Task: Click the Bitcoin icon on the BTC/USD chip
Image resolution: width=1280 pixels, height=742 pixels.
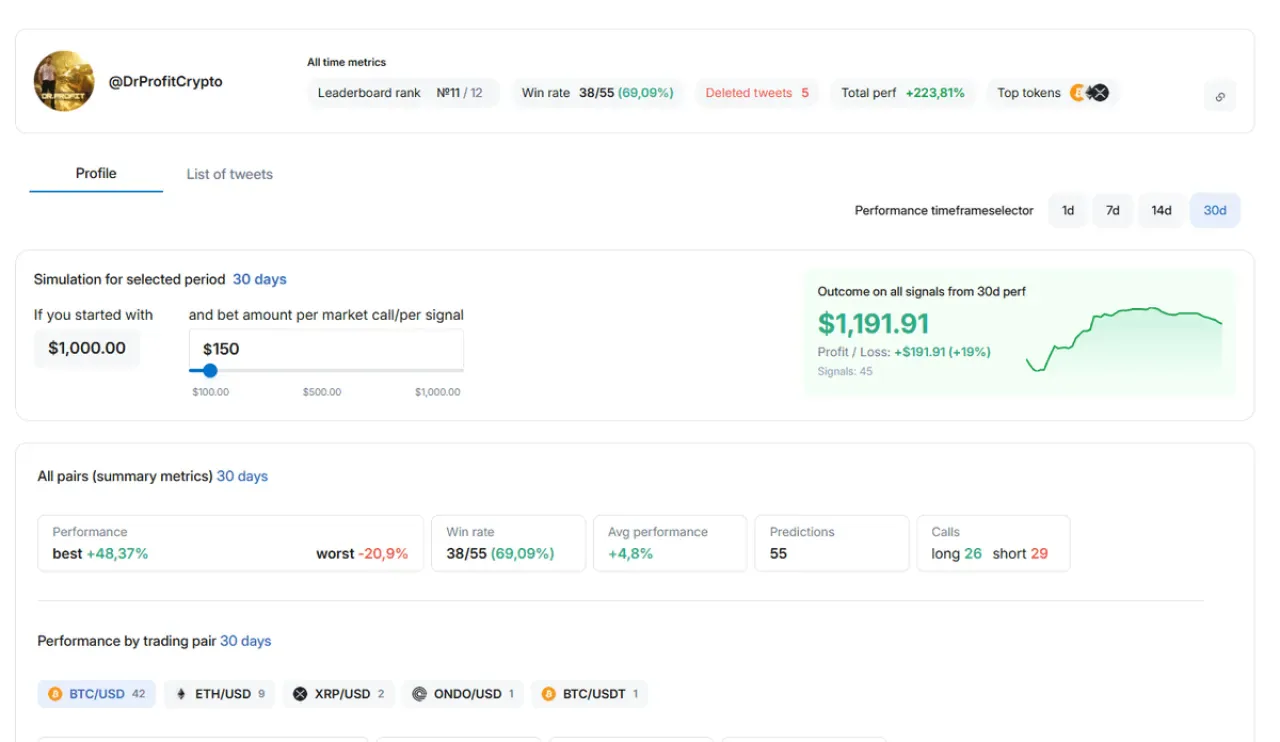Action: 55,694
